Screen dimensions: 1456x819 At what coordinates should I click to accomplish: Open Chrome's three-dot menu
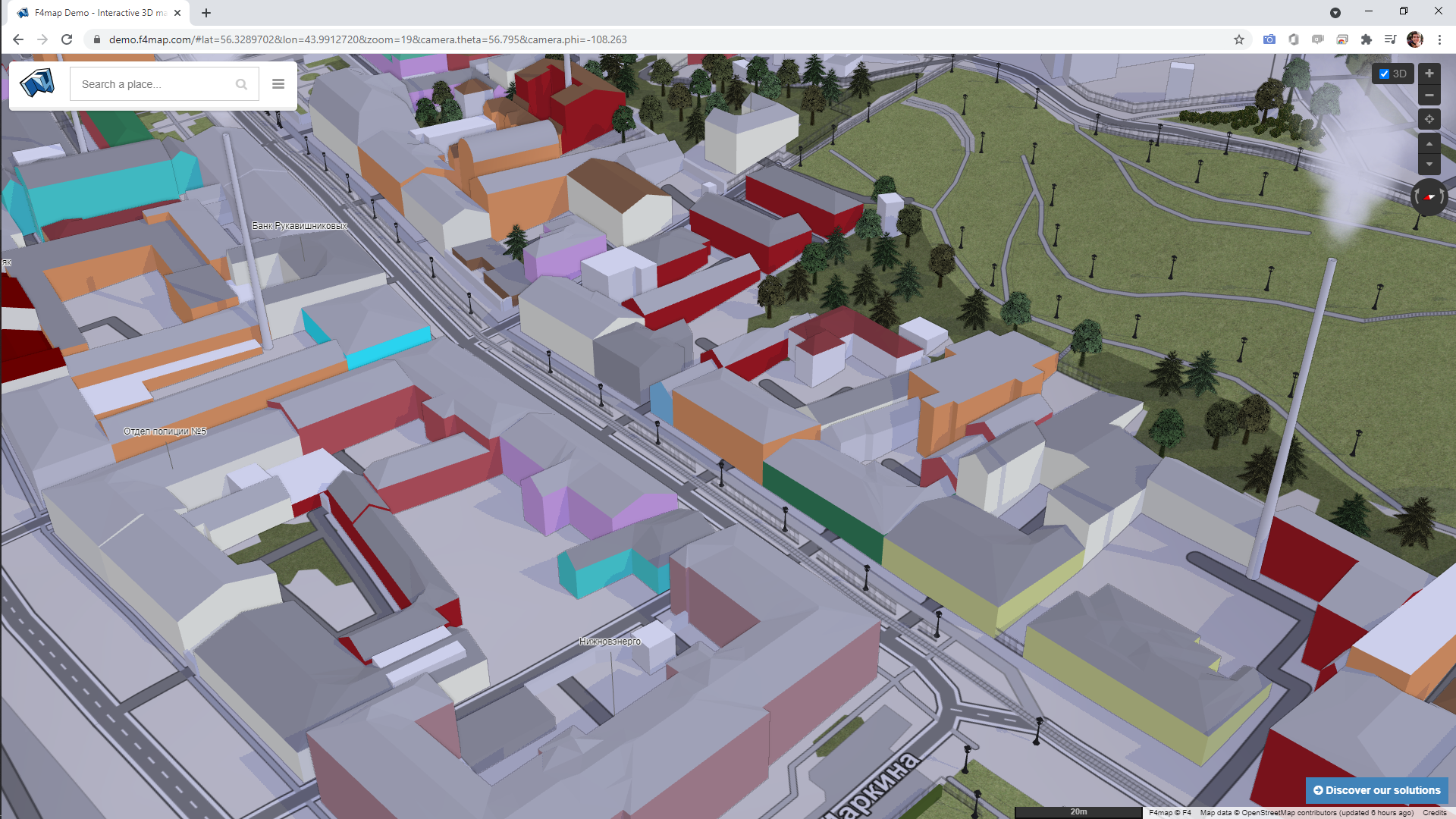pos(1441,39)
